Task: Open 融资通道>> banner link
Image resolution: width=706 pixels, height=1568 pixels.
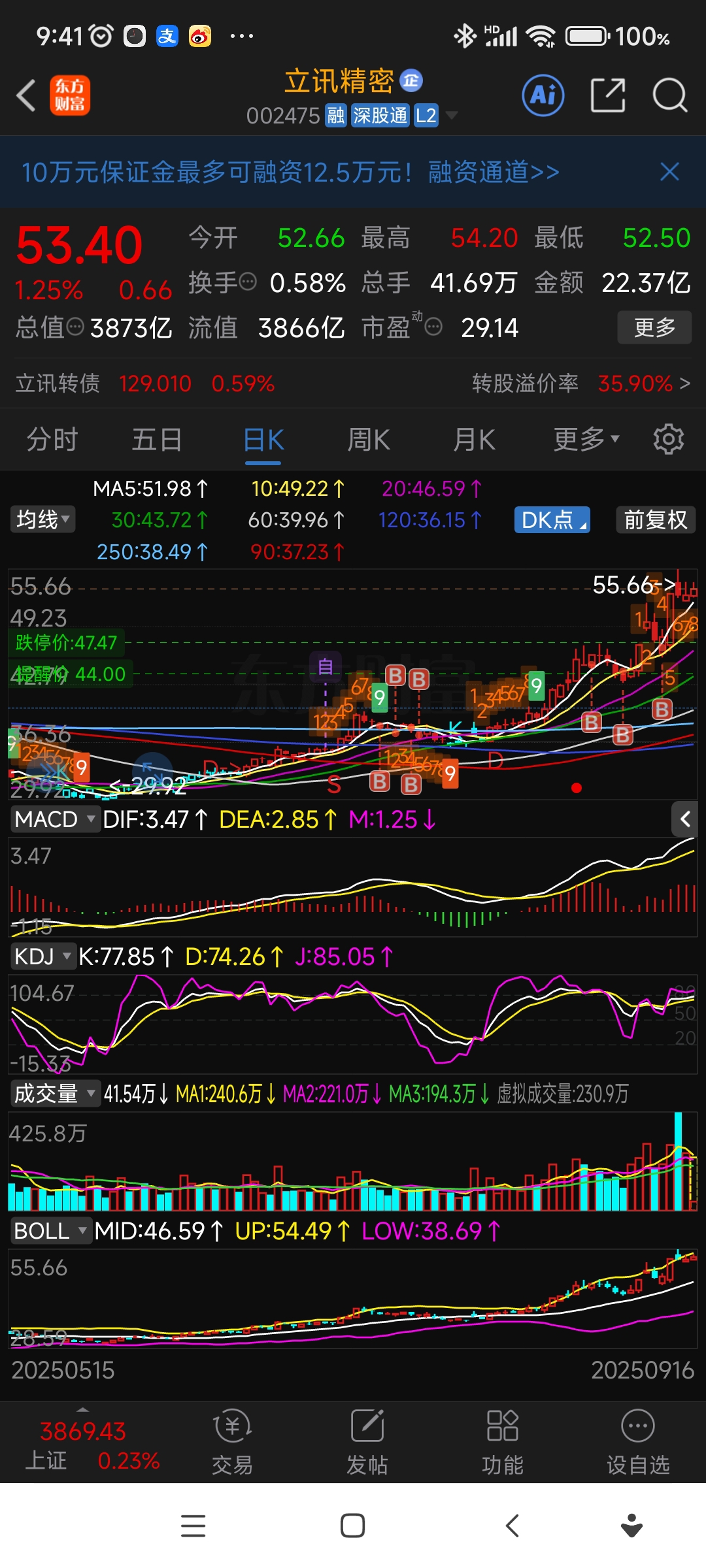Action: pos(494,172)
